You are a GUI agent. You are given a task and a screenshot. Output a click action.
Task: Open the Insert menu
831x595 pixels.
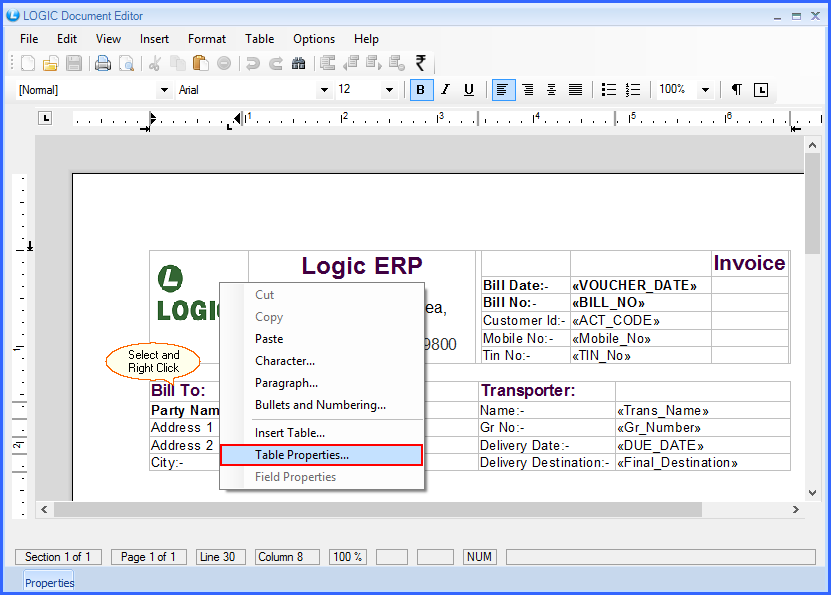coord(154,39)
